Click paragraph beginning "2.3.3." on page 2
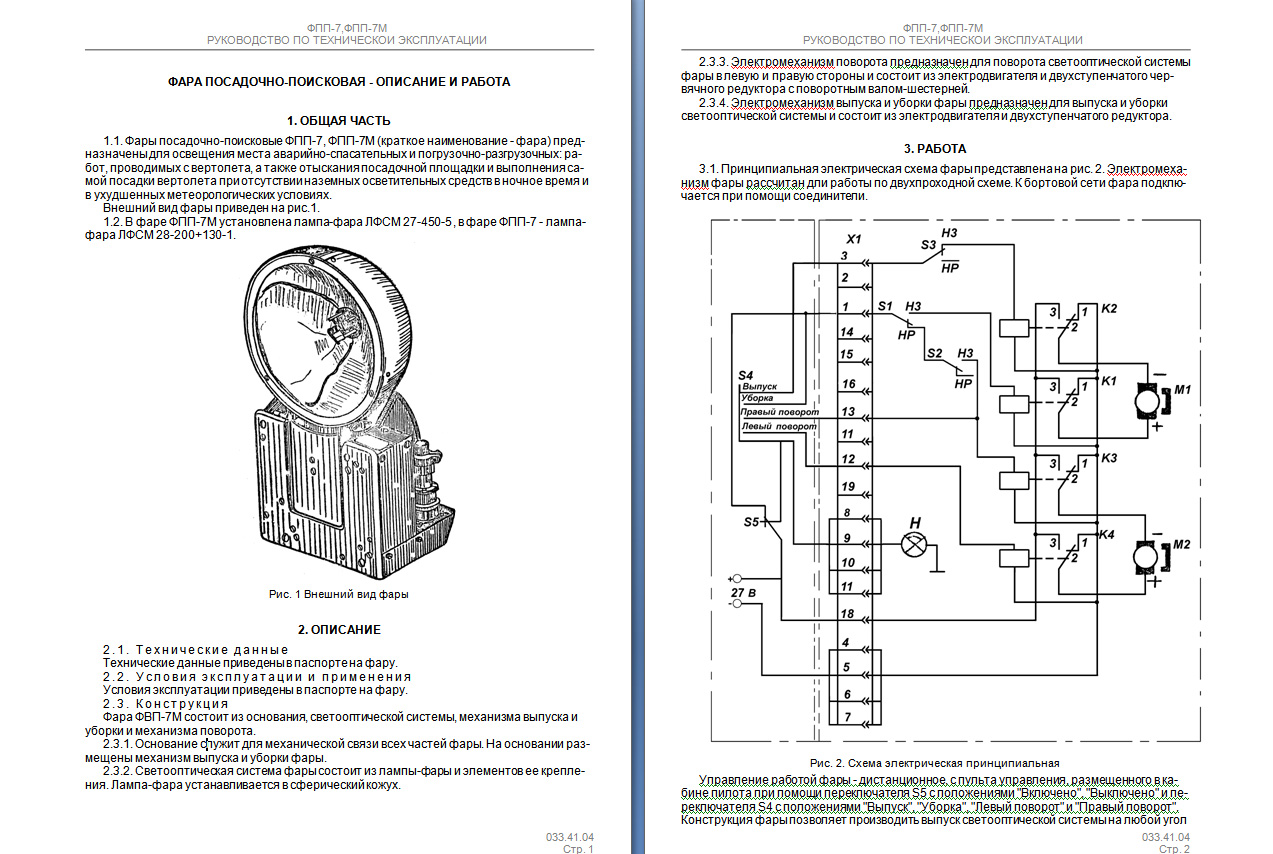Screen dimensions: 1273x854 [934, 75]
